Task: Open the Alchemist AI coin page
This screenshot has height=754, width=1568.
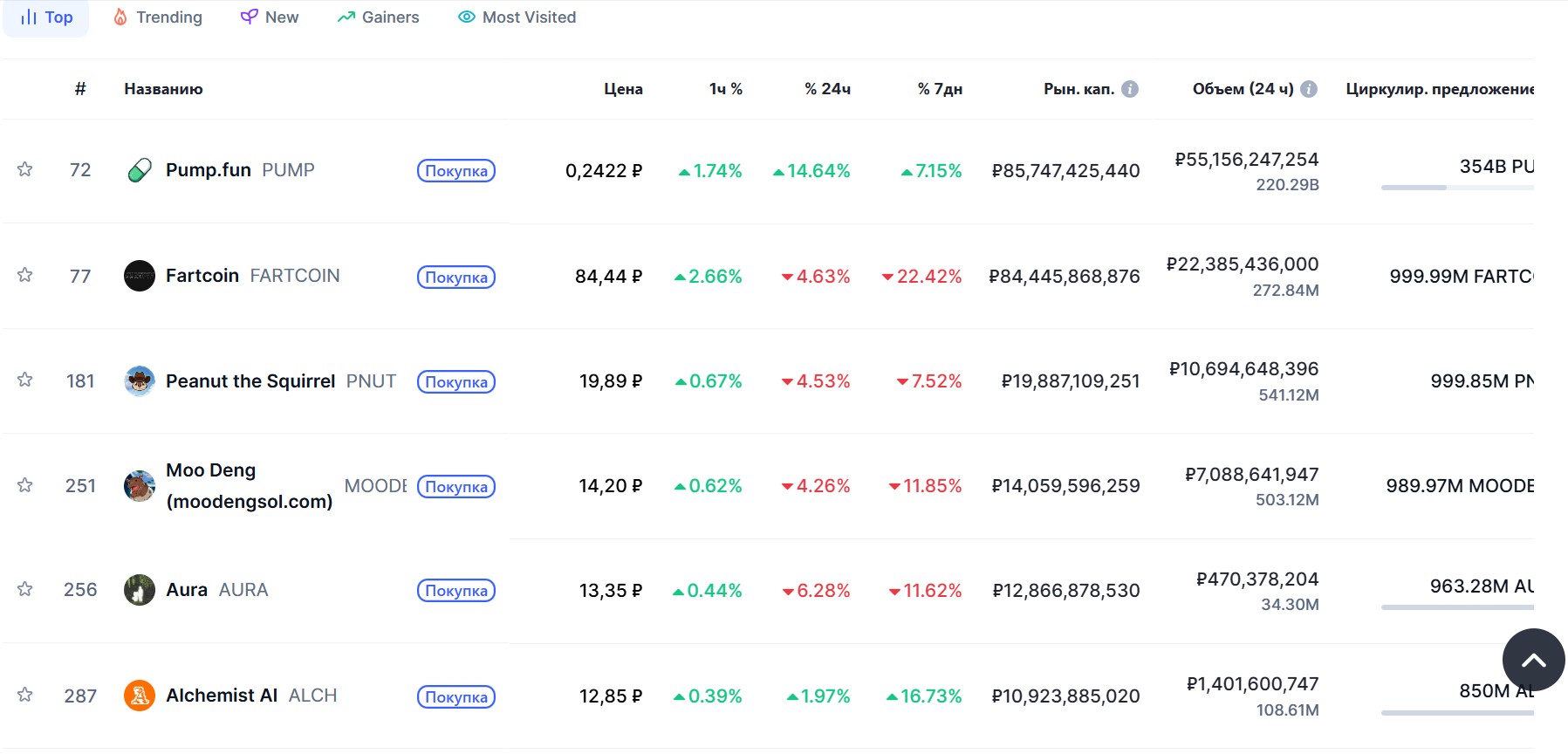Action: (x=222, y=696)
